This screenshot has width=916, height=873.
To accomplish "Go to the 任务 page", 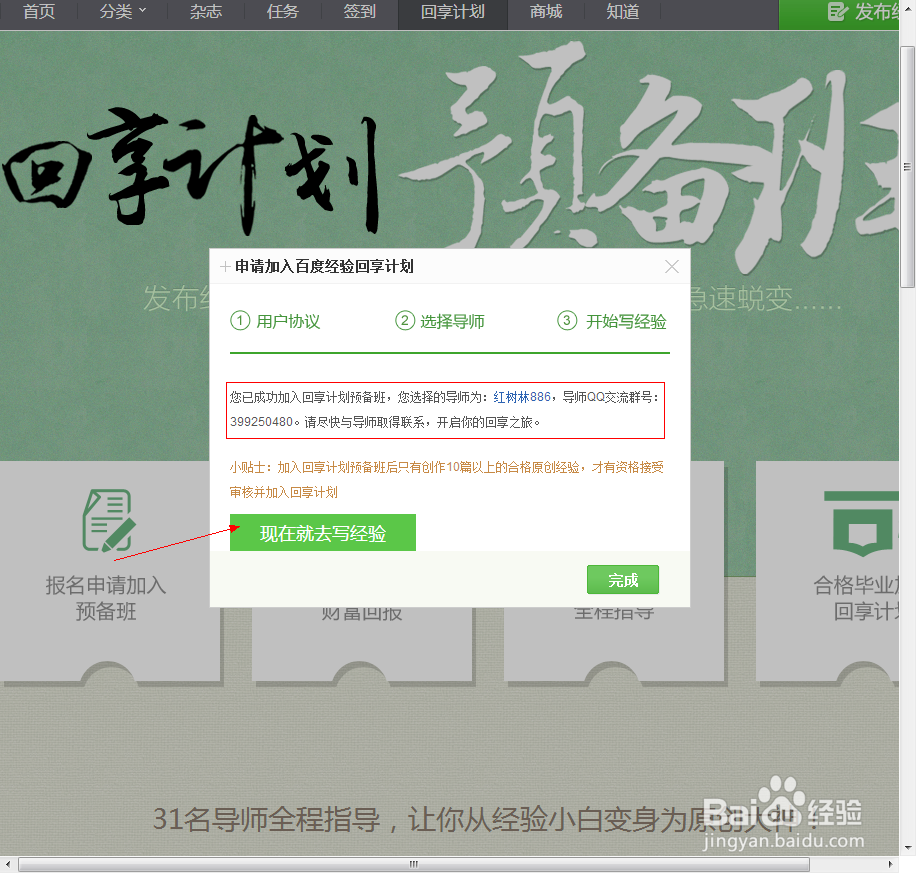I will [282, 12].
